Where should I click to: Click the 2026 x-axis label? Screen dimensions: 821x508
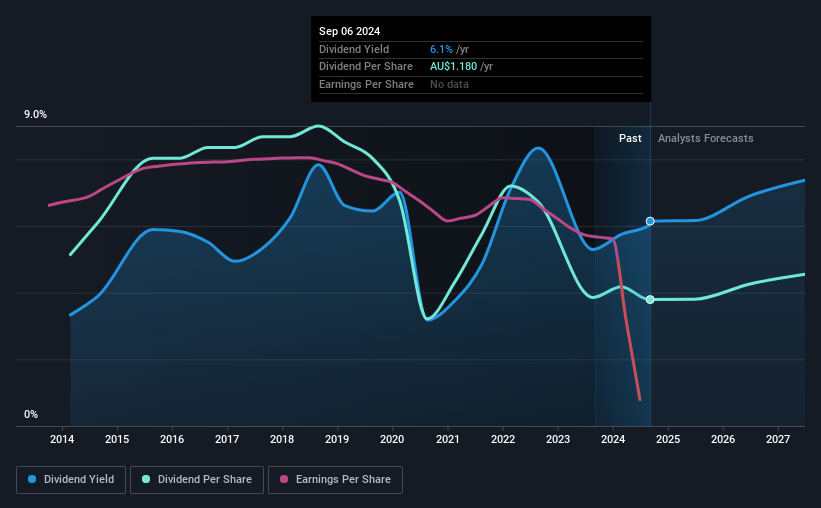[723, 439]
